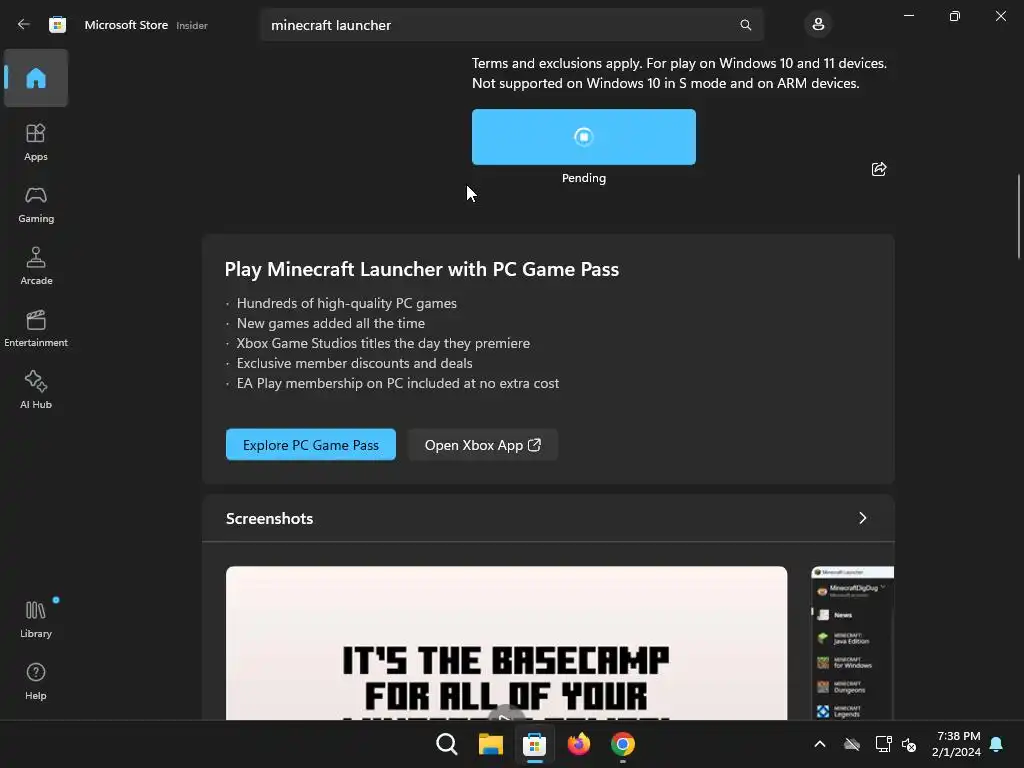Click 'Play Minecraft Launcher with PC Game Pass' heading
This screenshot has height=768, width=1024.
coord(422,269)
